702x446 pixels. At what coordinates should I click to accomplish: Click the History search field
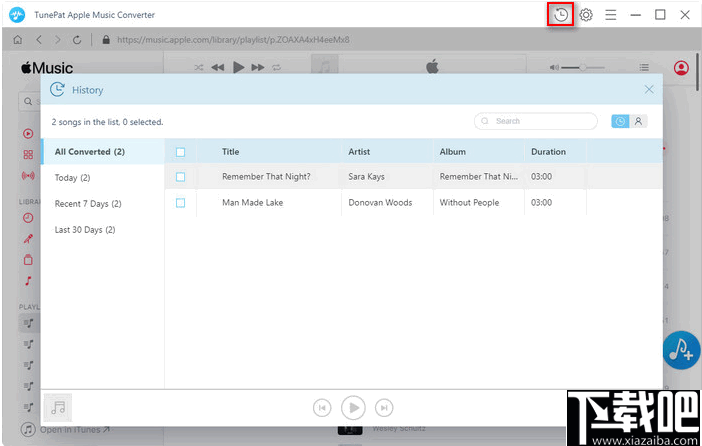tap(535, 121)
